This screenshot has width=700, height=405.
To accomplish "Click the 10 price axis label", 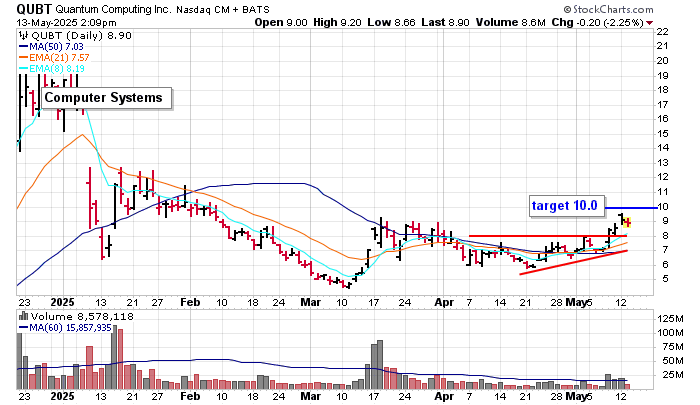I will coord(662,207).
